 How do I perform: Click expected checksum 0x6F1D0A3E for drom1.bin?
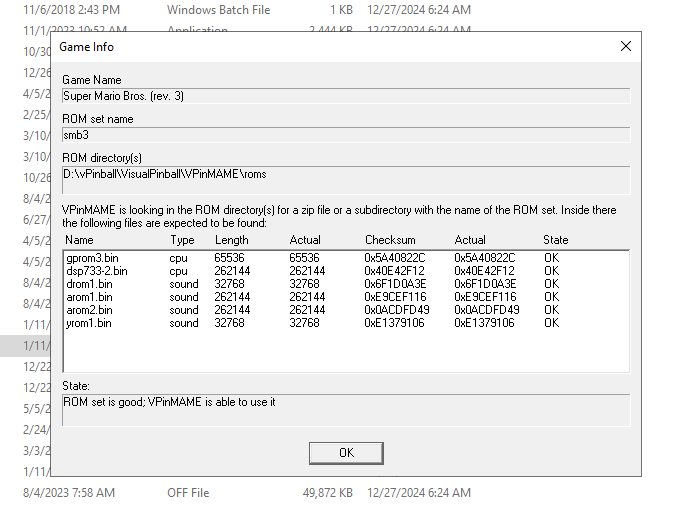tap(395, 284)
